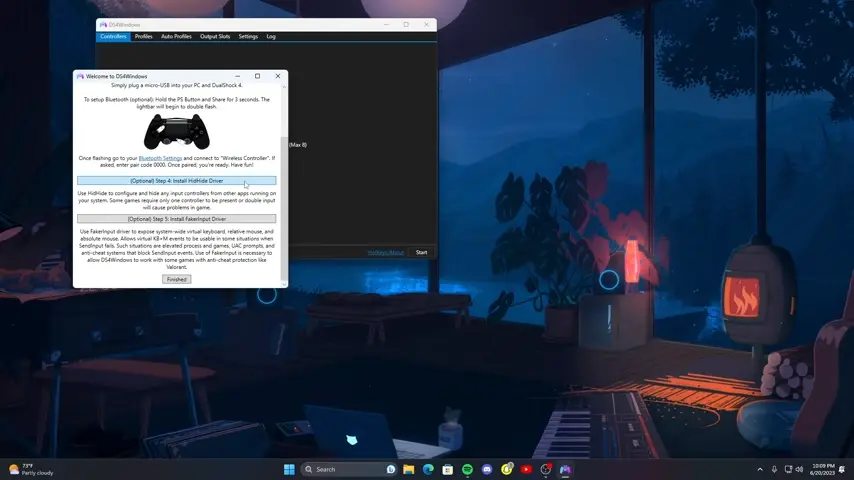Viewport: 854px width, 480px height.
Task: Open the volume tray icon
Action: pyautogui.click(x=800, y=470)
